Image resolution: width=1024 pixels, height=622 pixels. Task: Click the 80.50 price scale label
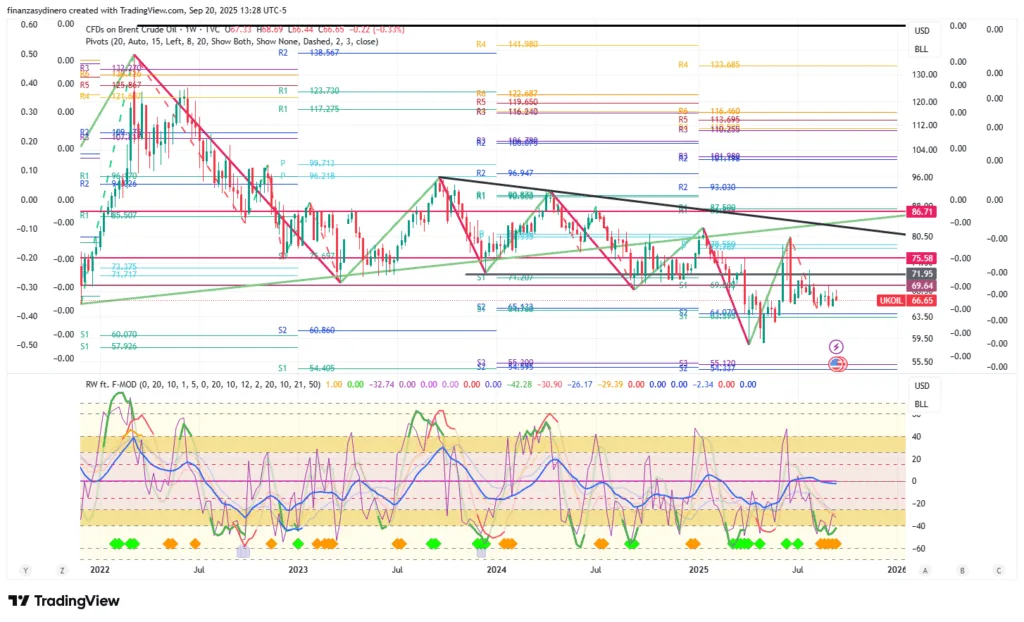922,237
